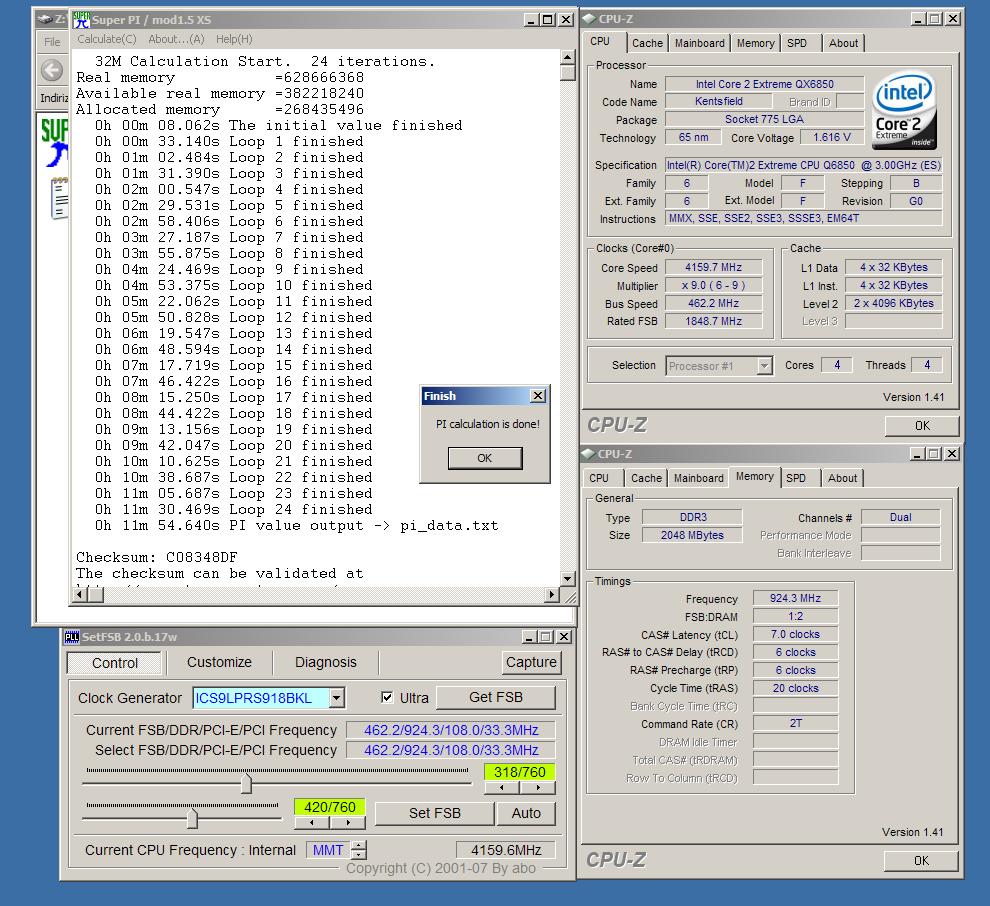Viewport: 990px width, 906px height.
Task: Click the Capture button in SetFSB
Action: click(531, 662)
